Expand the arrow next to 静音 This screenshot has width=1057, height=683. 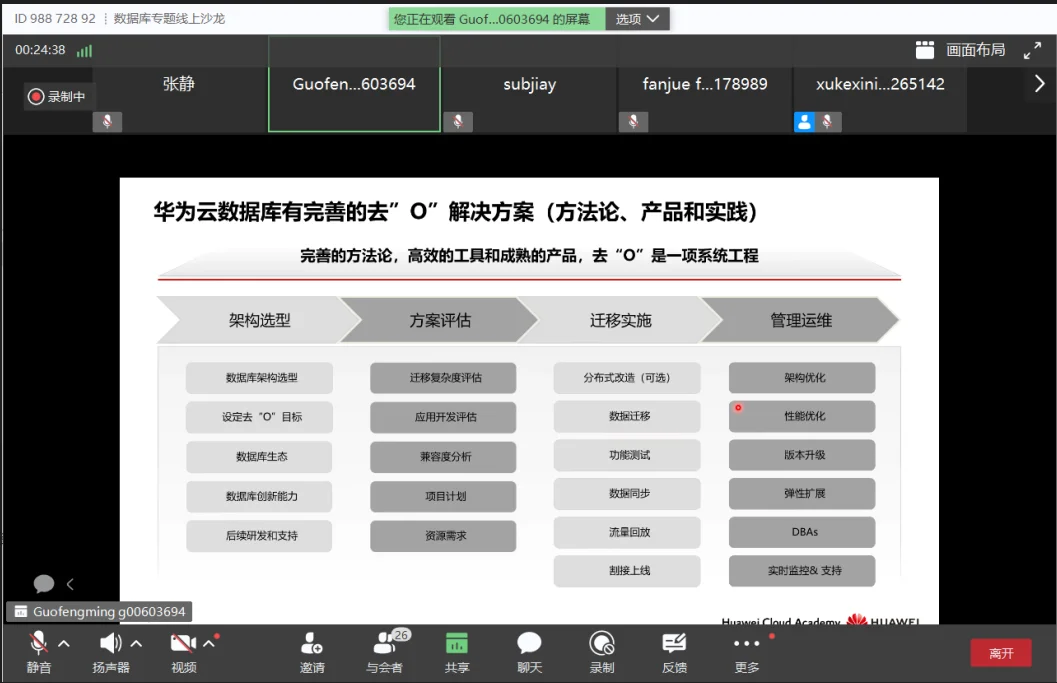(64, 643)
